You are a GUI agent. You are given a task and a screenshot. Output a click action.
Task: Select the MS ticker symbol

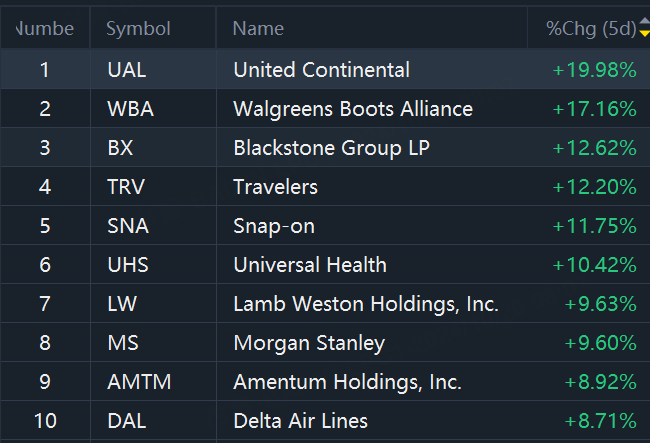(x=122, y=343)
